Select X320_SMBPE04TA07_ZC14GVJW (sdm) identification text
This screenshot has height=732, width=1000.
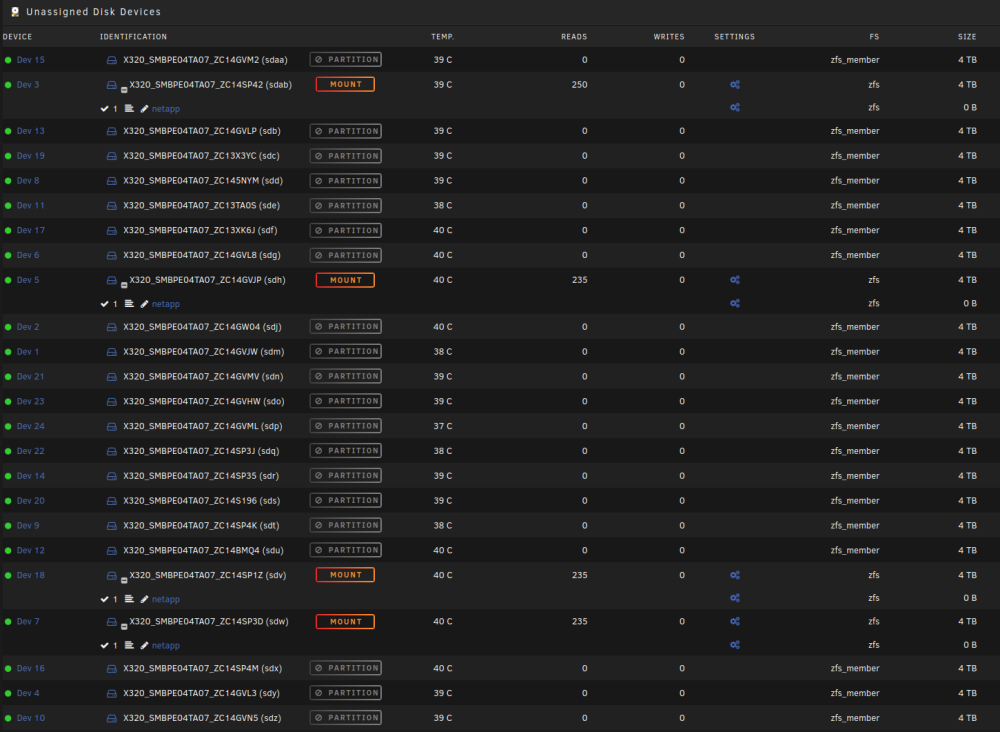tap(203, 352)
